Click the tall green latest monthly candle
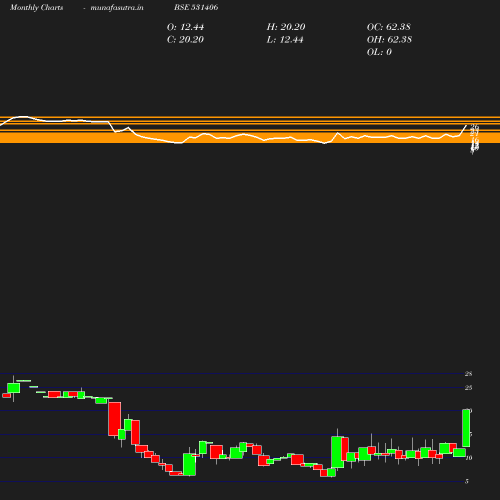 pos(466,428)
